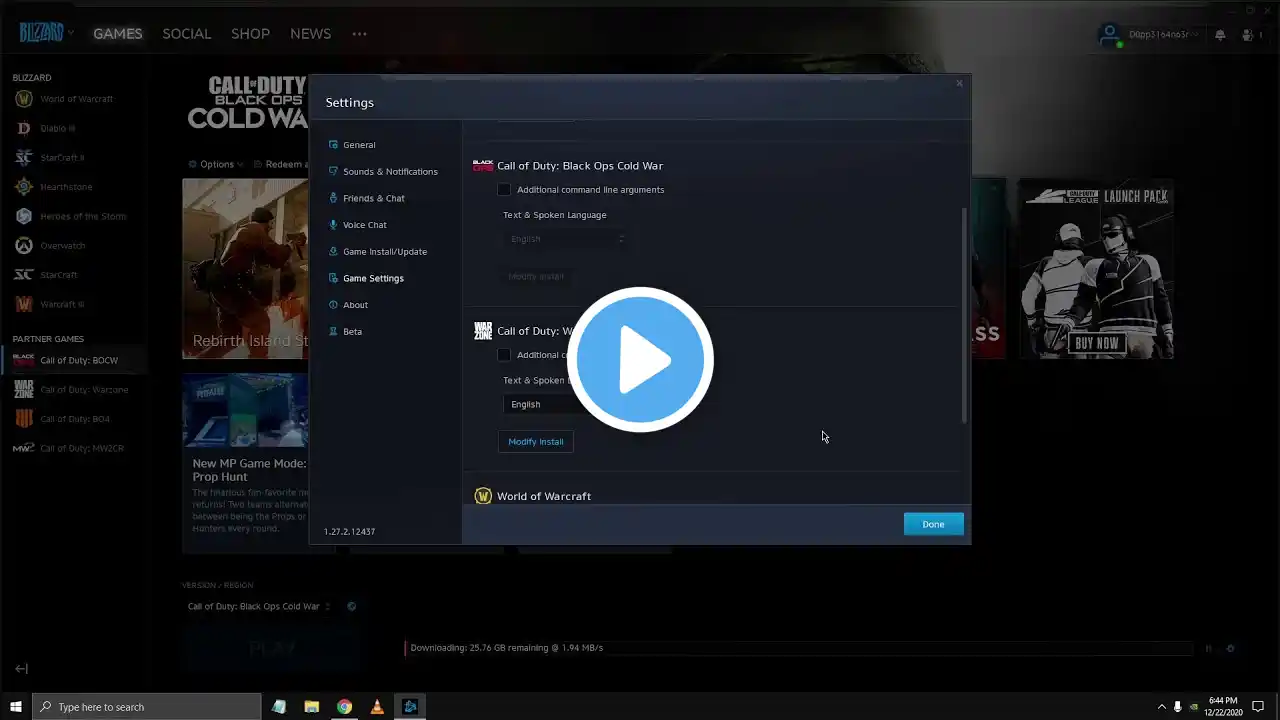Close the Settings dialog
1280x720 pixels.
[x=959, y=83]
